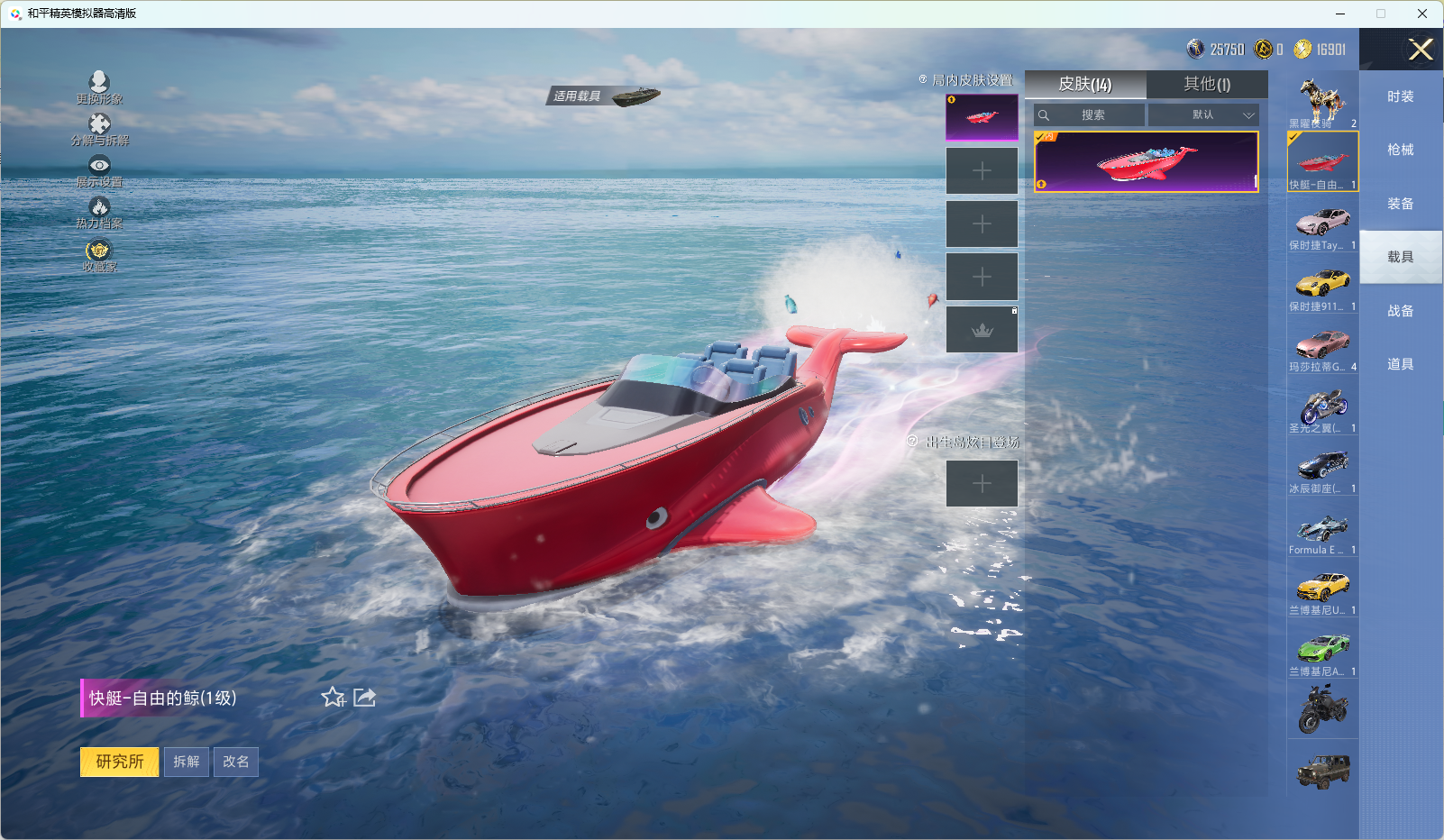
Task: Select the olive jeep vehicle
Action: coord(1322,771)
